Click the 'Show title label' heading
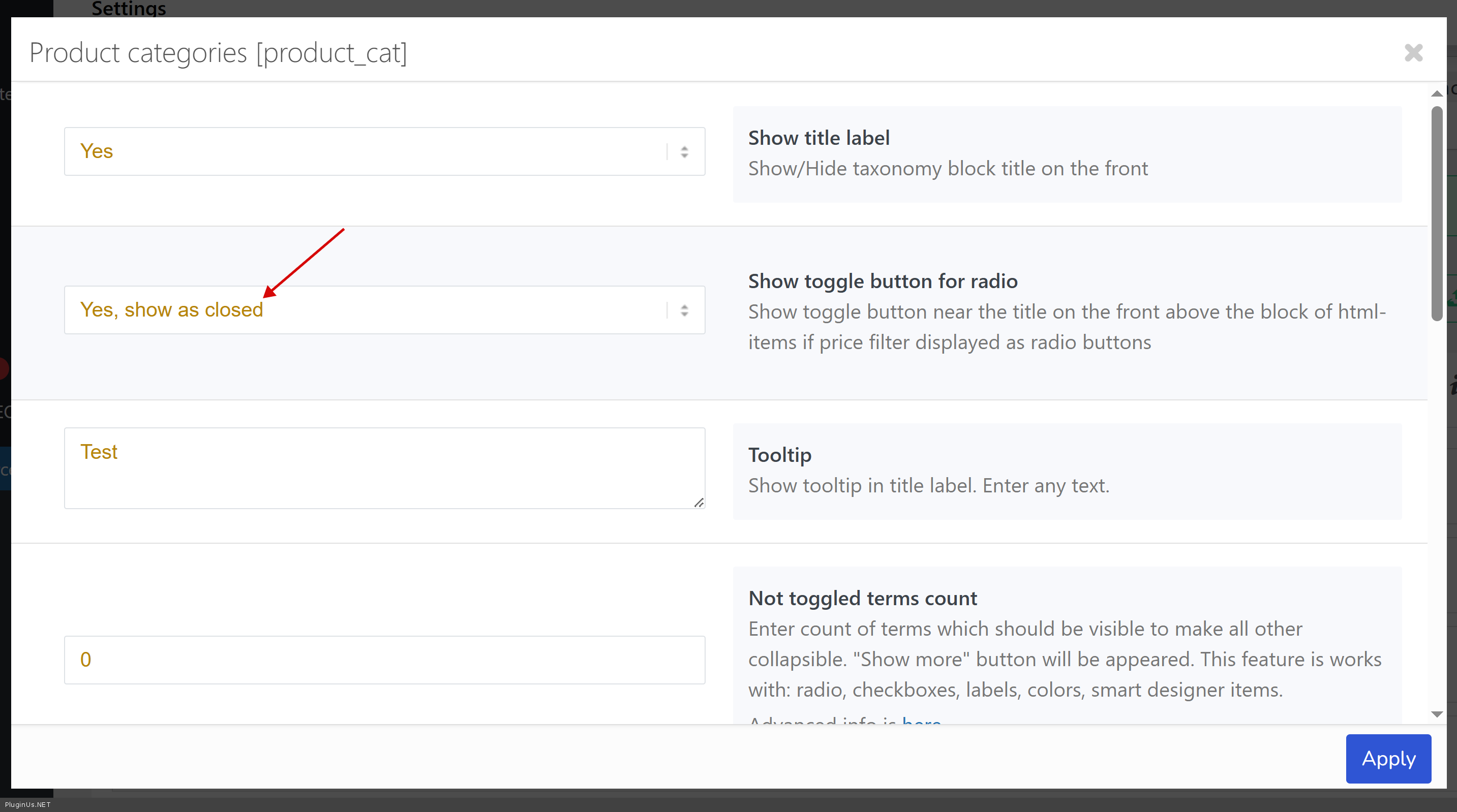The height and width of the screenshot is (812, 1457). point(818,138)
